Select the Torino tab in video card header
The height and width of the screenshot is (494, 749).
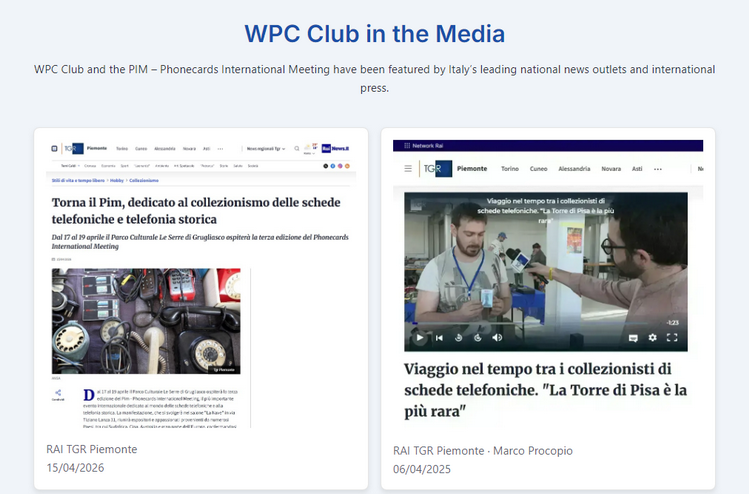pos(510,169)
